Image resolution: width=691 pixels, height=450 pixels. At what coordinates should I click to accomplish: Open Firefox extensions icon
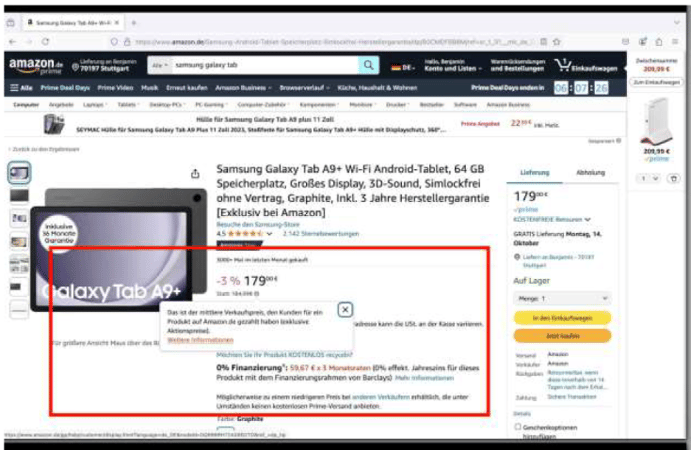tap(659, 42)
